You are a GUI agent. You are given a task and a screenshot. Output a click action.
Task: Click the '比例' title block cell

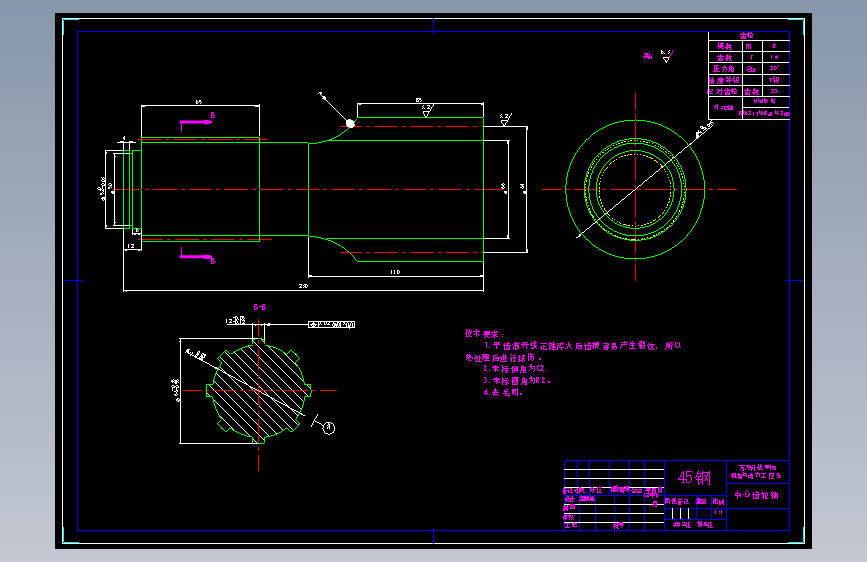coord(718,502)
